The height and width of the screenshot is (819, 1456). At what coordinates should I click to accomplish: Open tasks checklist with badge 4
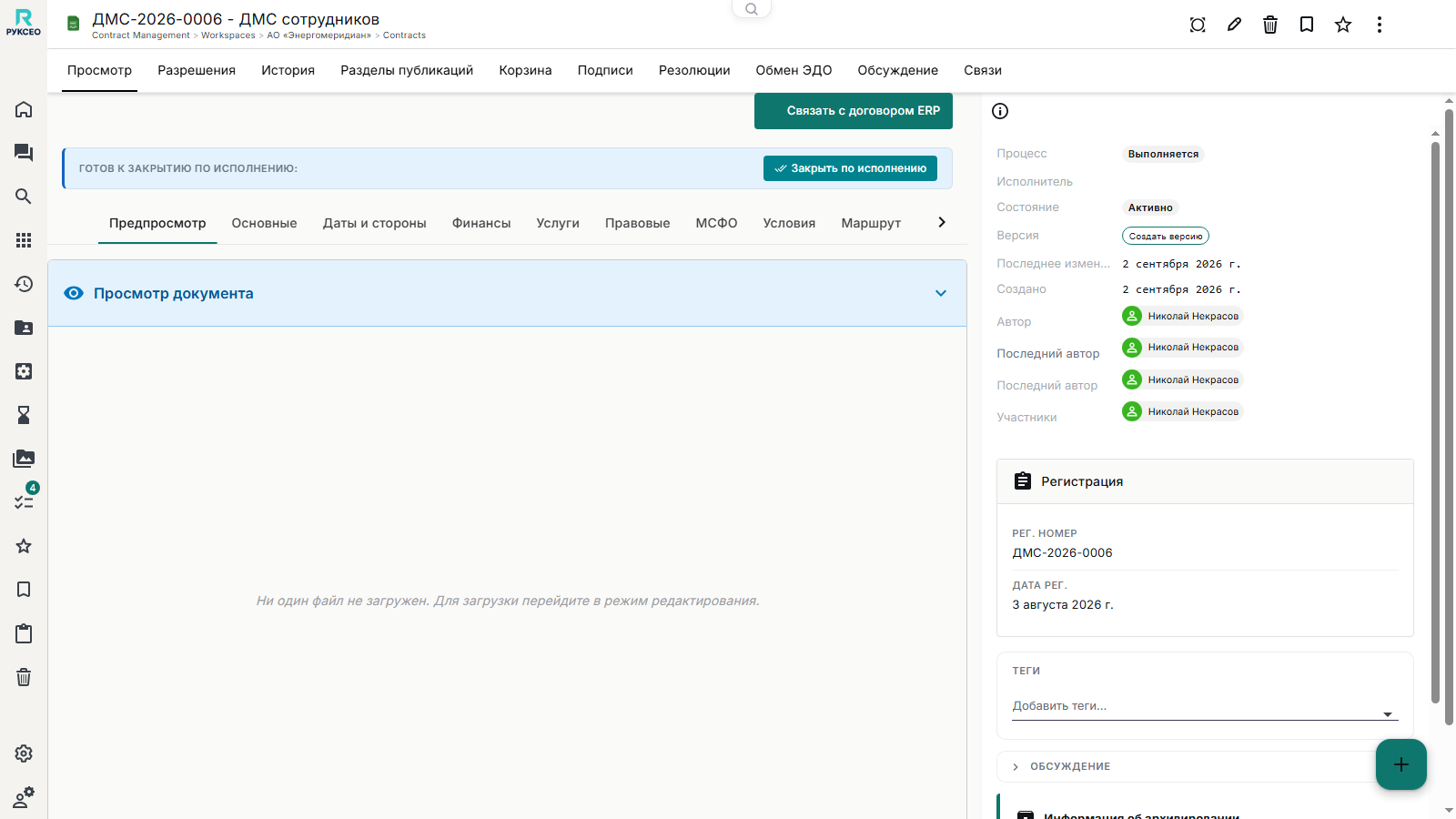point(24,500)
